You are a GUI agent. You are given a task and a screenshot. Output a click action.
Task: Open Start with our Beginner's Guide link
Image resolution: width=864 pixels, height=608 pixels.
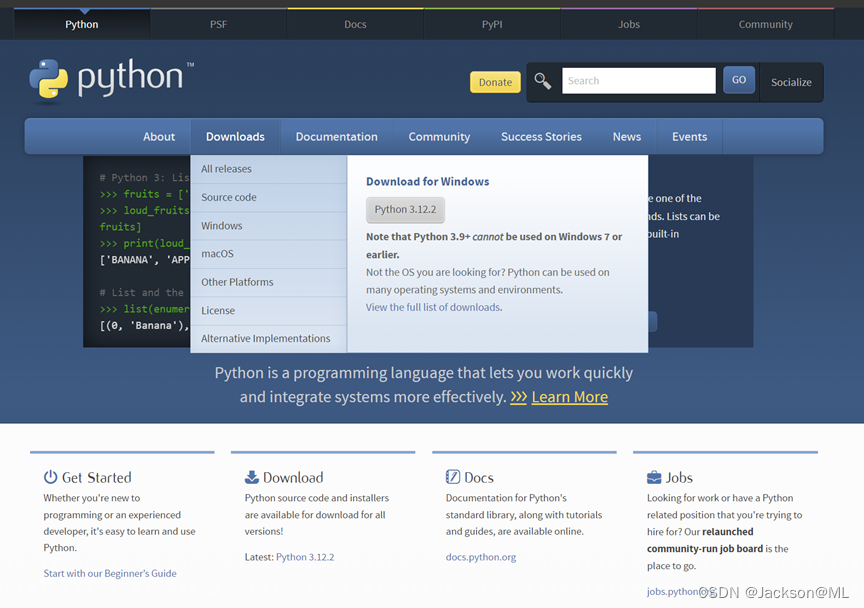tap(110, 573)
